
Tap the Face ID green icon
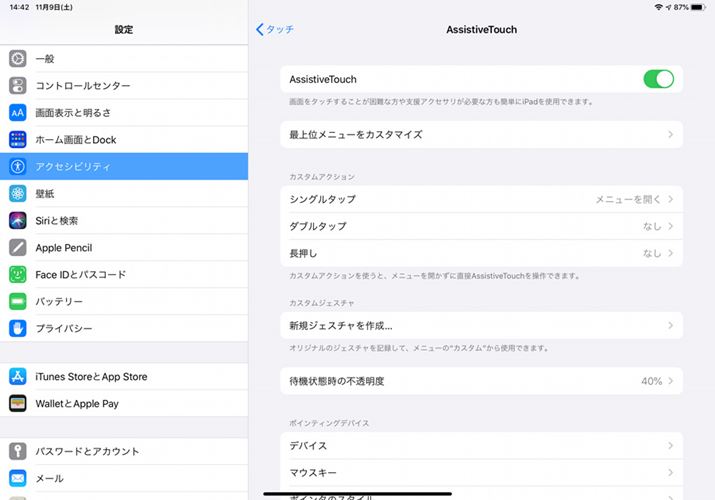click(x=17, y=274)
